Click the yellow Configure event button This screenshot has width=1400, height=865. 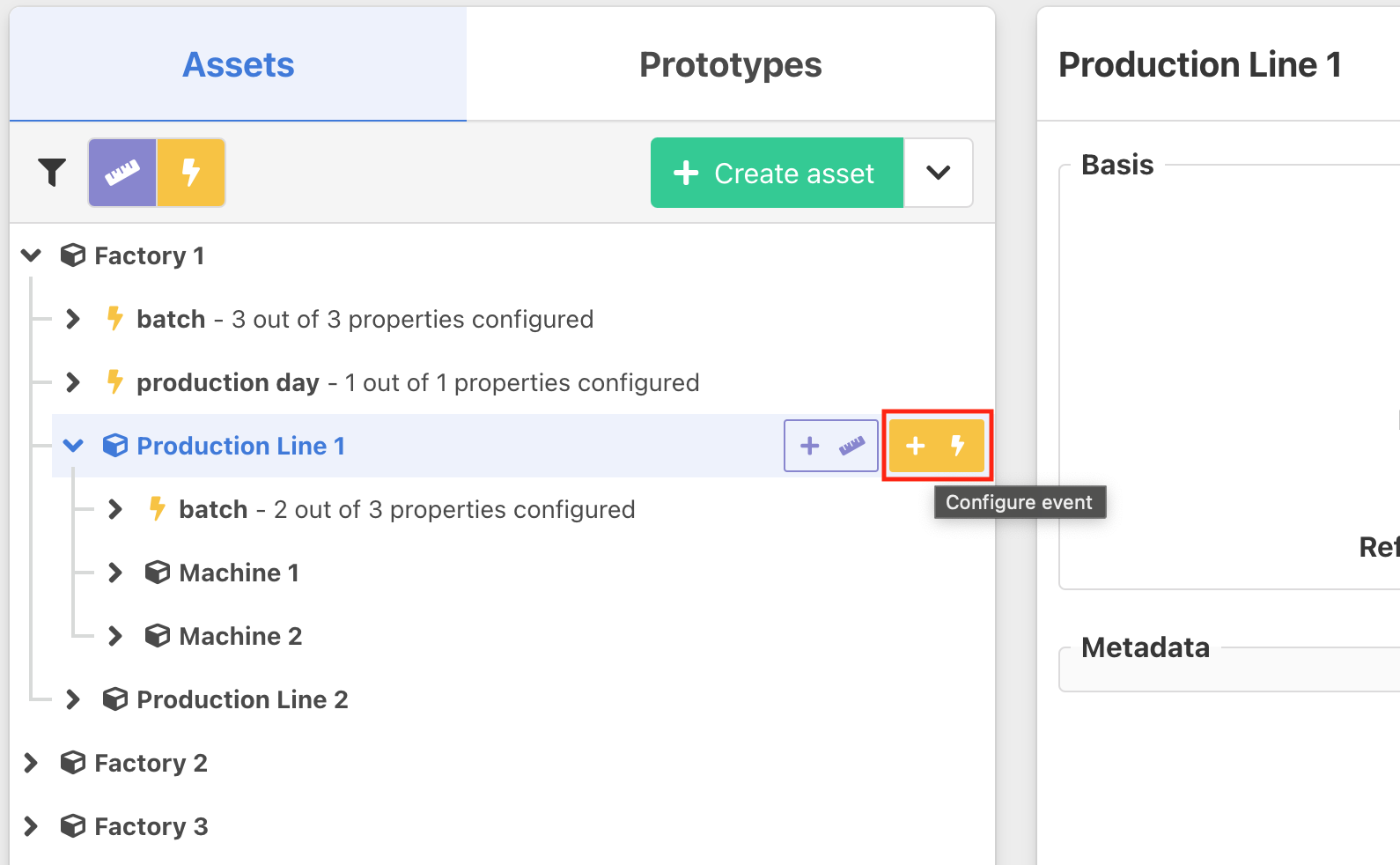coord(937,446)
